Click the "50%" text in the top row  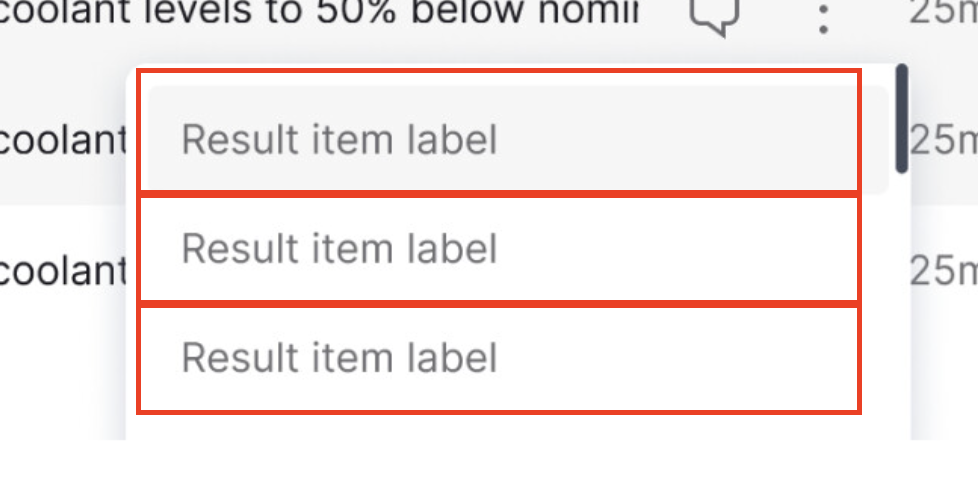click(x=356, y=12)
